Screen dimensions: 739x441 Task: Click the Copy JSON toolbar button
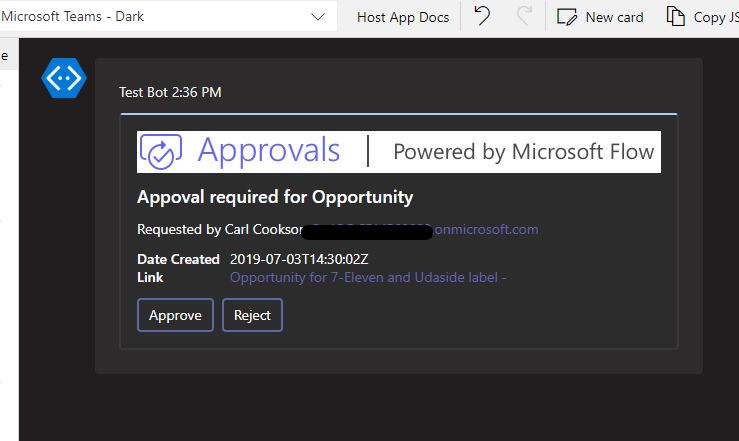point(702,17)
